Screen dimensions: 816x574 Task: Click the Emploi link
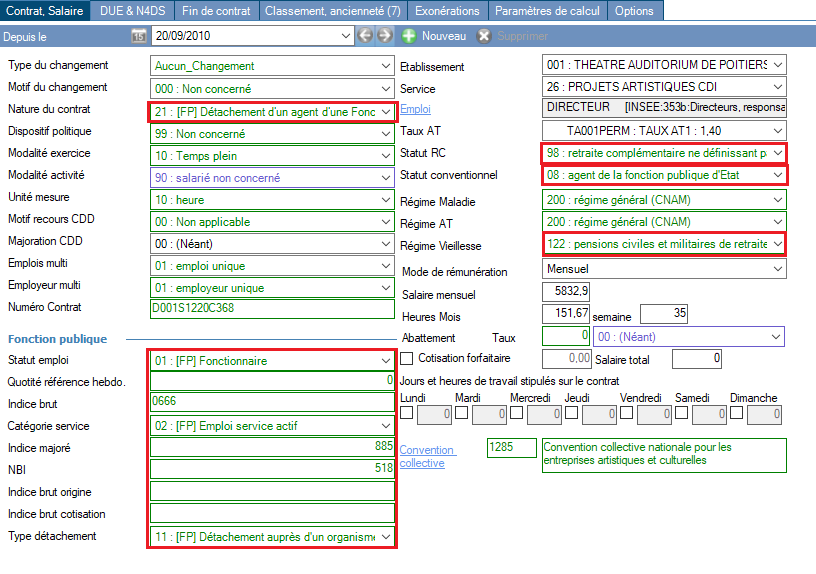pyautogui.click(x=415, y=109)
